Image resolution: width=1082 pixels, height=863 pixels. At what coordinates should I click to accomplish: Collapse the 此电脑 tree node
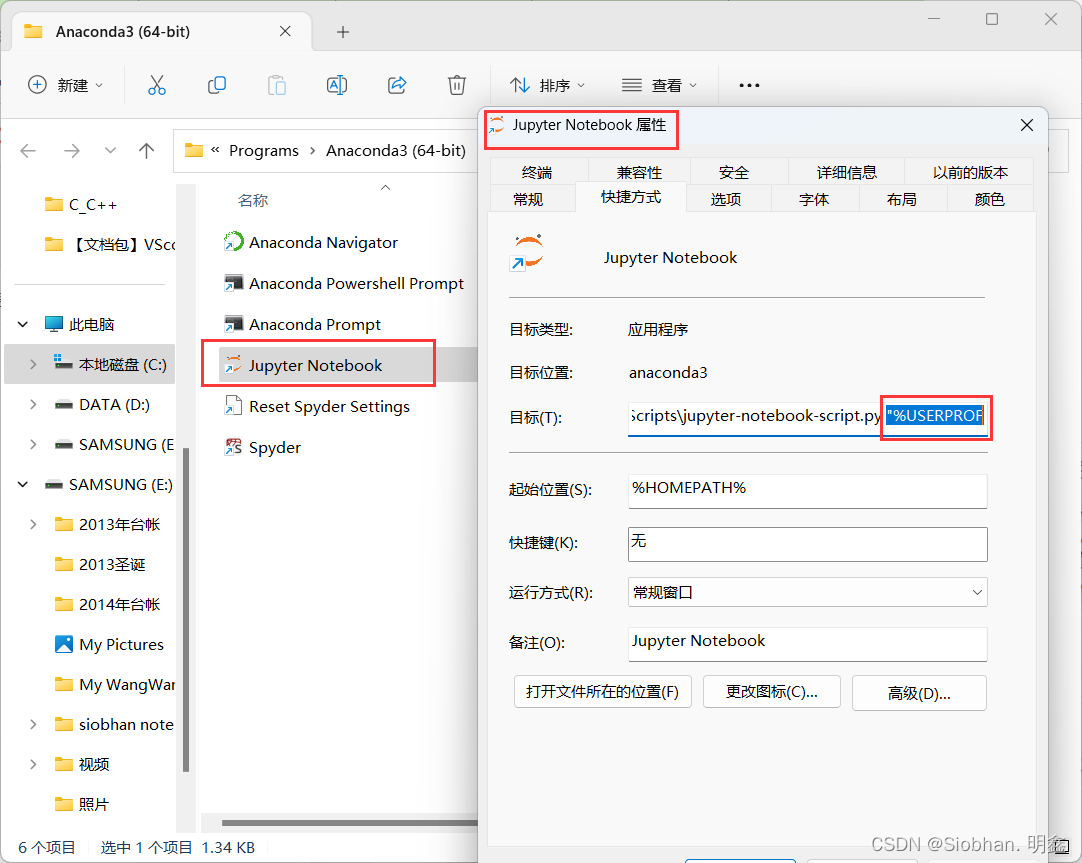point(23,324)
